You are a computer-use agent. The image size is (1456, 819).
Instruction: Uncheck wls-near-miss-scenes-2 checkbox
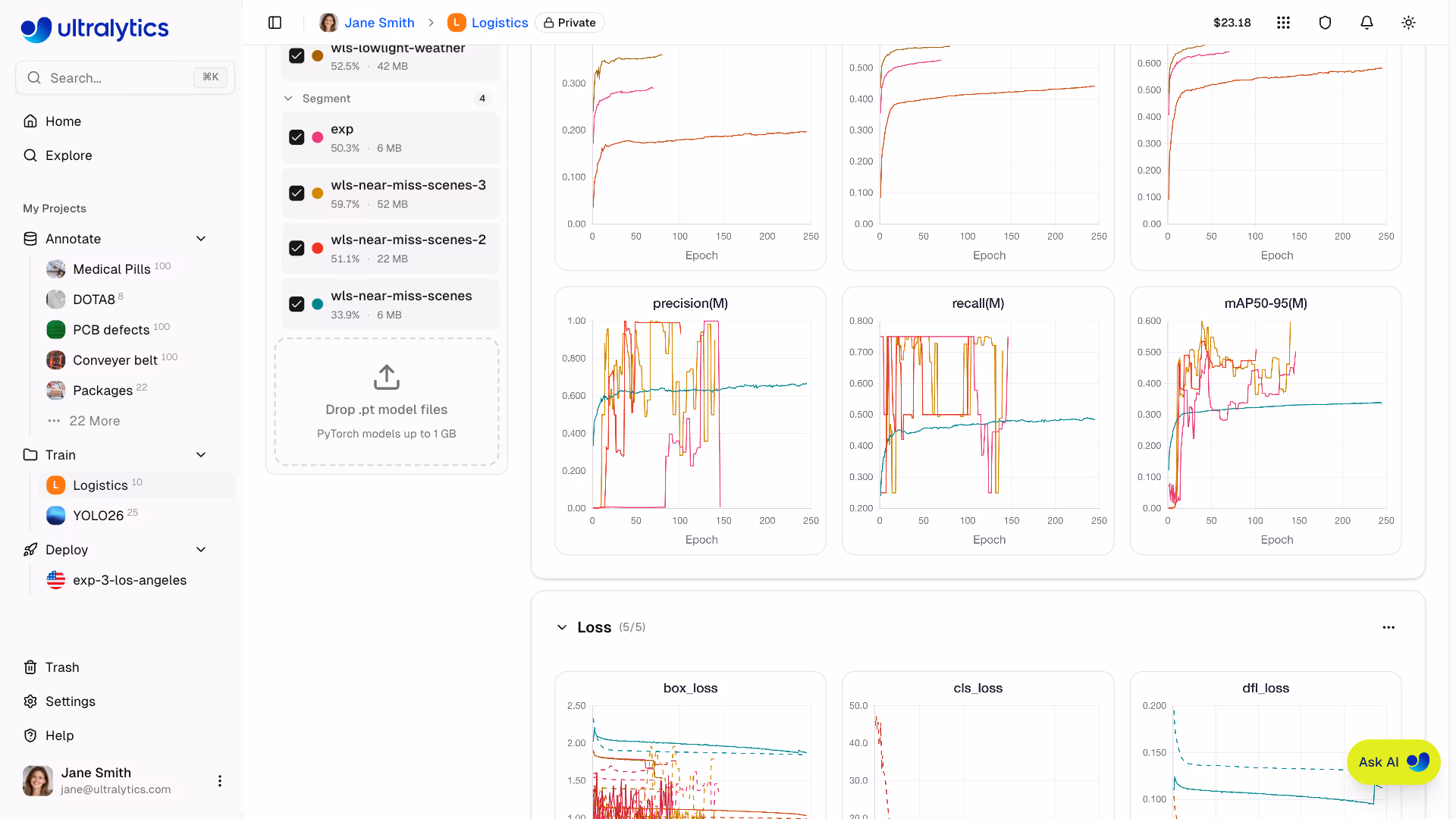coord(297,248)
